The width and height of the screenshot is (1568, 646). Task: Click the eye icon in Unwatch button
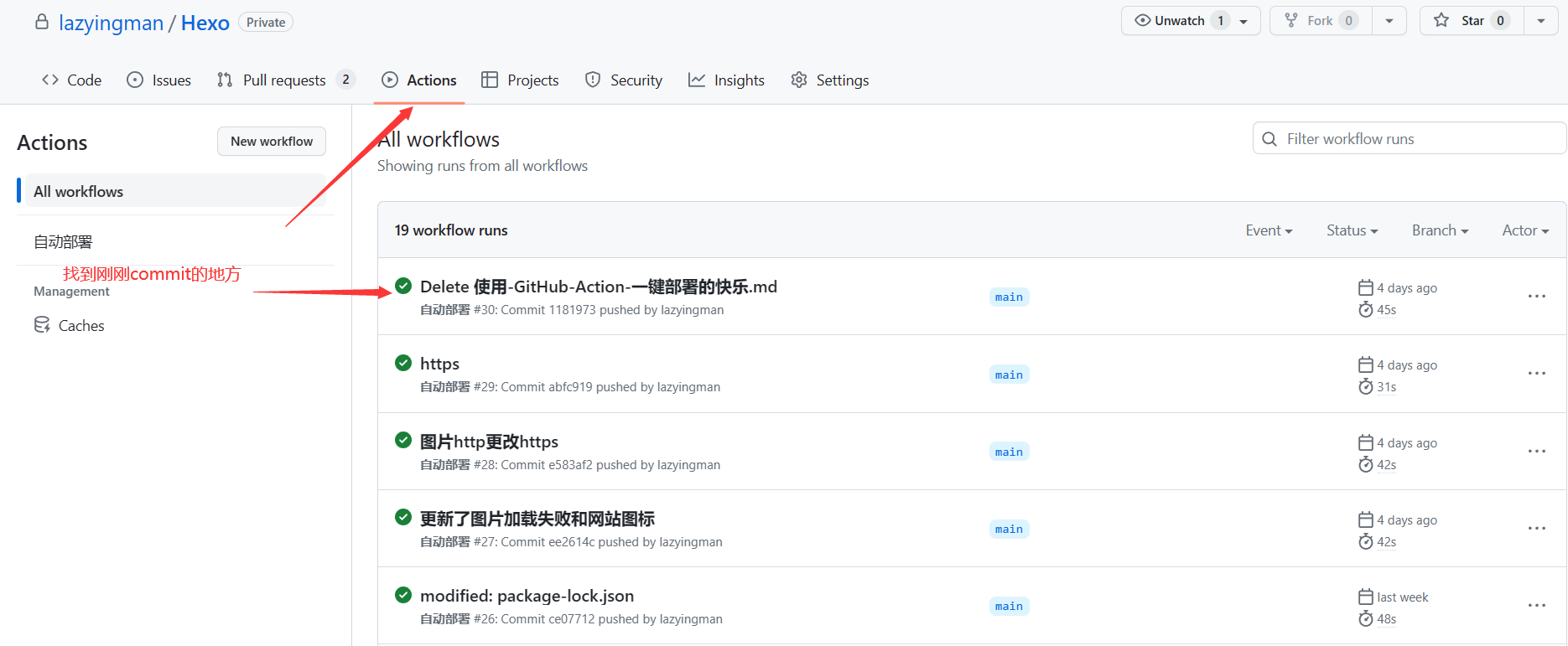tap(1142, 20)
